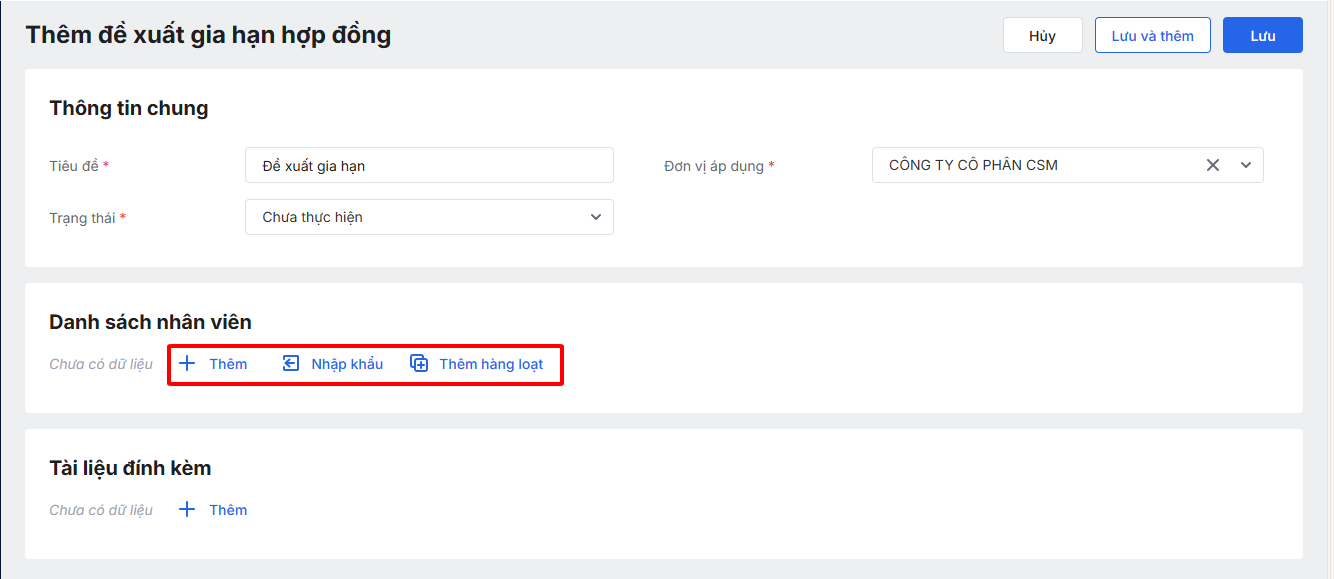Click the plus icon in Danh sách nhân viên
The image size is (1334, 579).
[187, 363]
